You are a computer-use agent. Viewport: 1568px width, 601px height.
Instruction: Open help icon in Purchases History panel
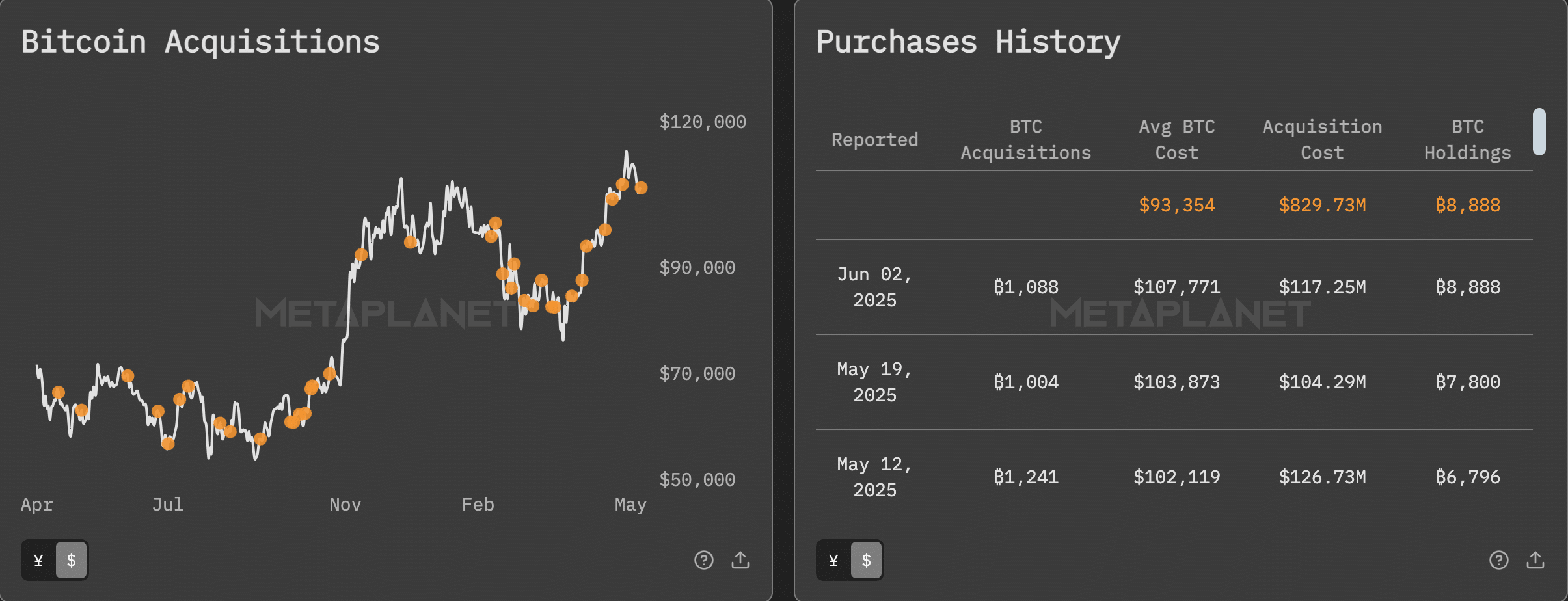1498,560
